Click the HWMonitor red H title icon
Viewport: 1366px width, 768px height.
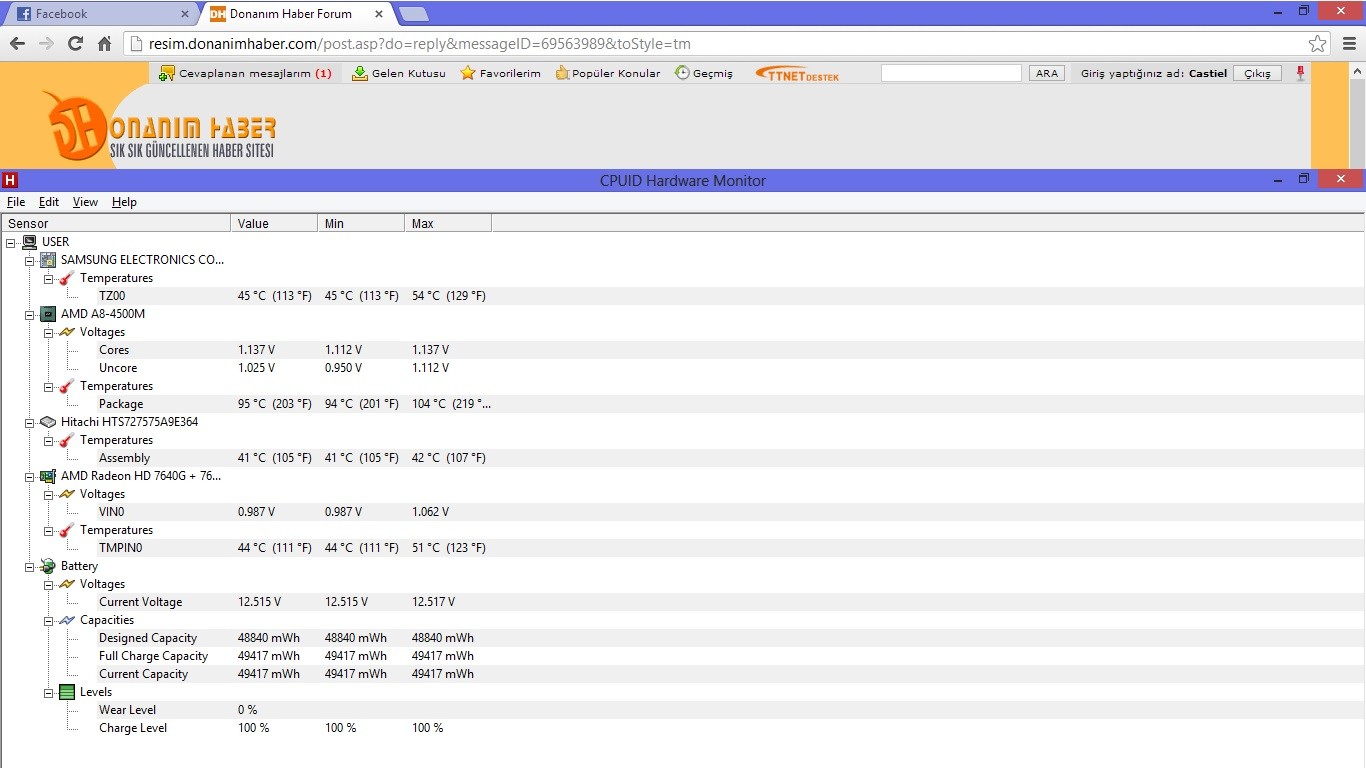coord(10,180)
